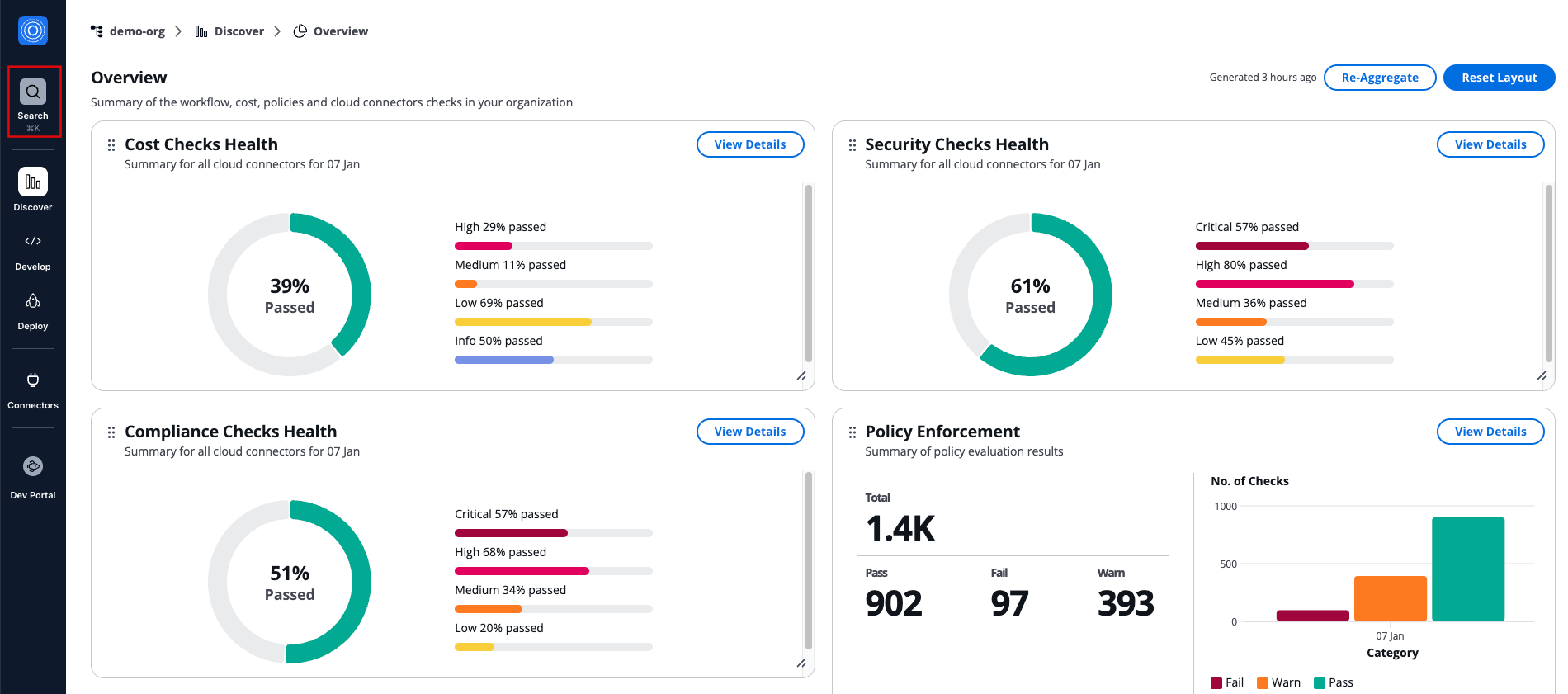
Task: Click the Cost Checks card scrollbar
Action: point(809,272)
